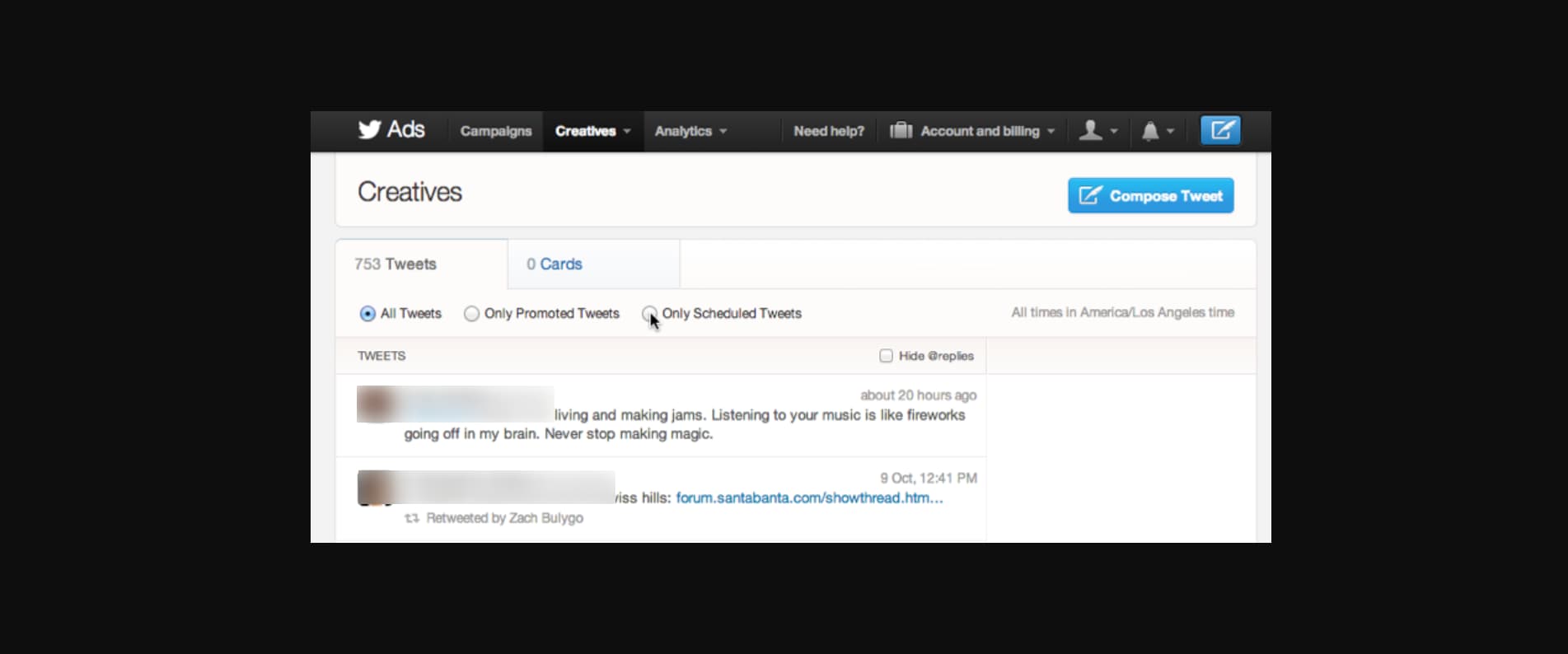Switch to the 0 Cards tab
Image resolution: width=1568 pixels, height=654 pixels.
pos(555,264)
